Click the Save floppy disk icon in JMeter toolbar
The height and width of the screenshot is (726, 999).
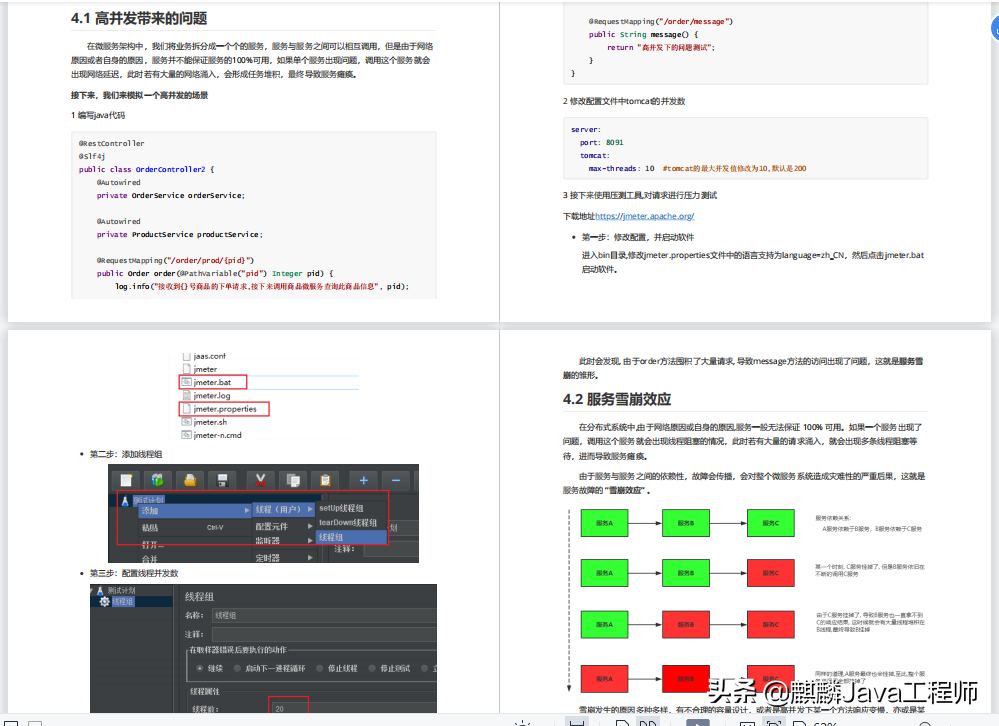click(x=222, y=480)
